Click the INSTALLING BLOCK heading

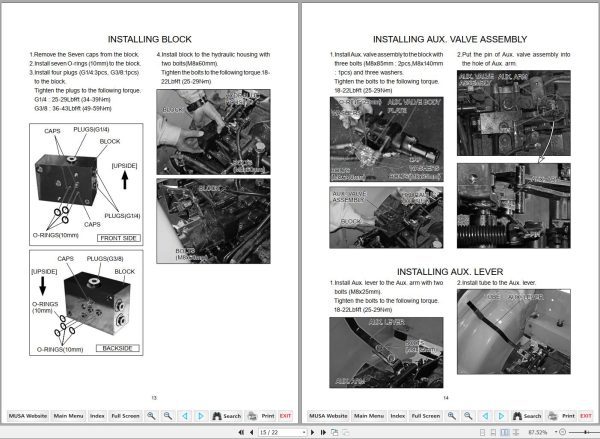point(150,39)
